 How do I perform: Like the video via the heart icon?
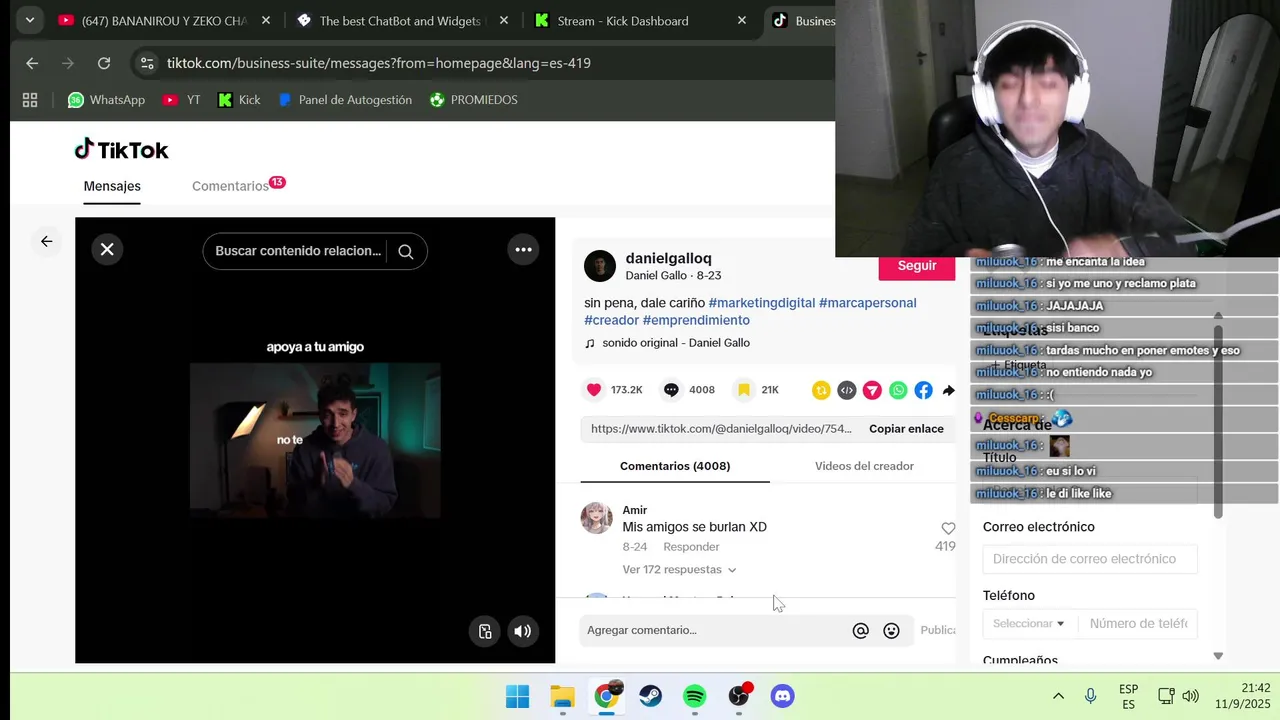(x=594, y=390)
